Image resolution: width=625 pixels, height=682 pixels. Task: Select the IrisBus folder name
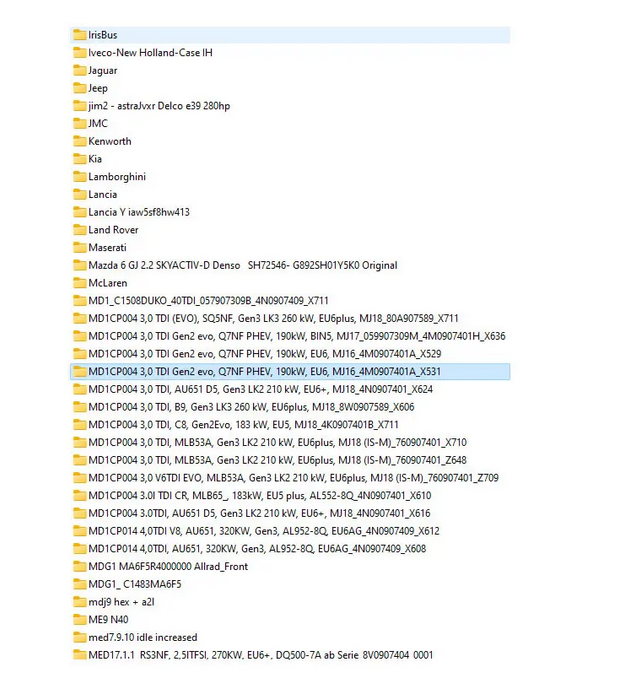pyautogui.click(x=103, y=35)
